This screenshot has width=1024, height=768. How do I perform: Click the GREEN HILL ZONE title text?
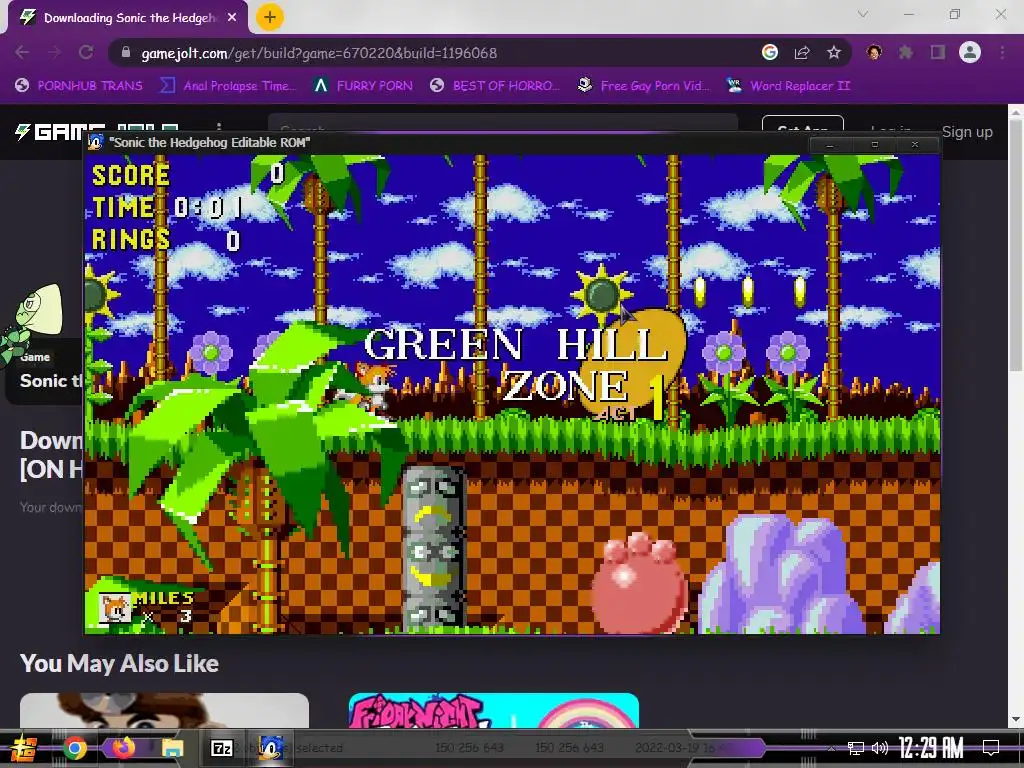(x=516, y=363)
